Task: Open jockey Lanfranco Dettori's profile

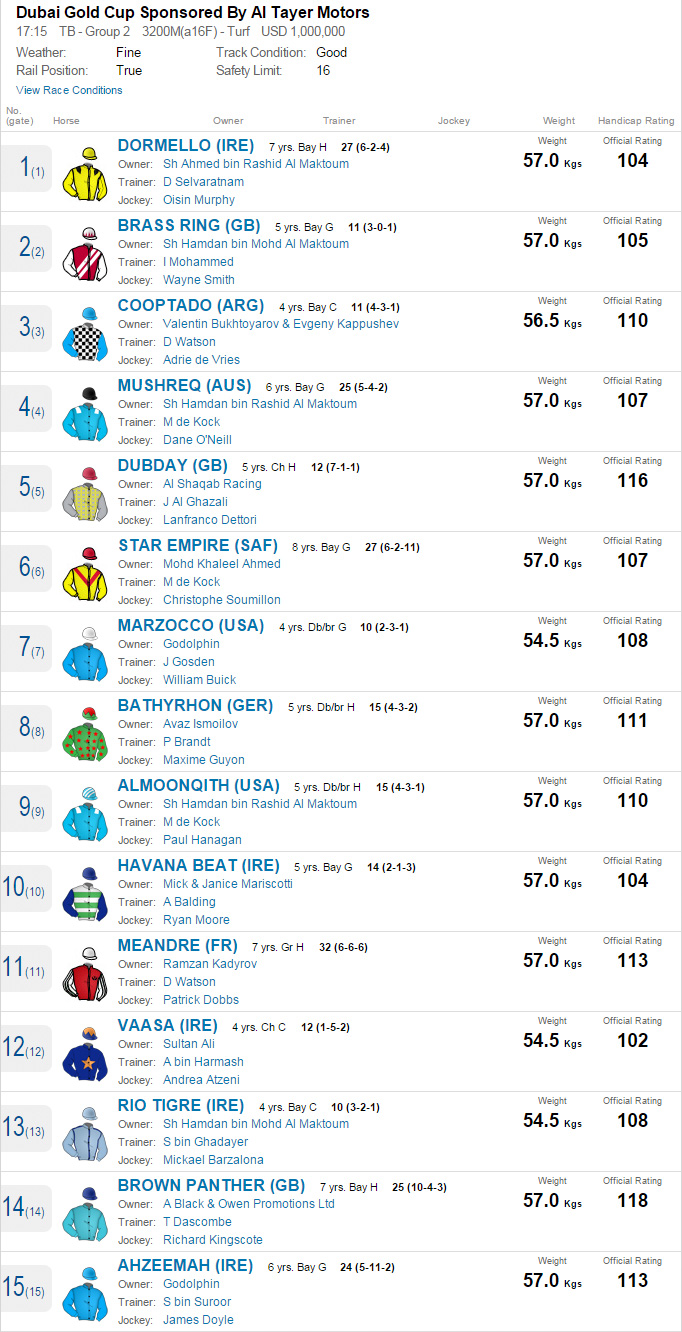Action: [210, 520]
